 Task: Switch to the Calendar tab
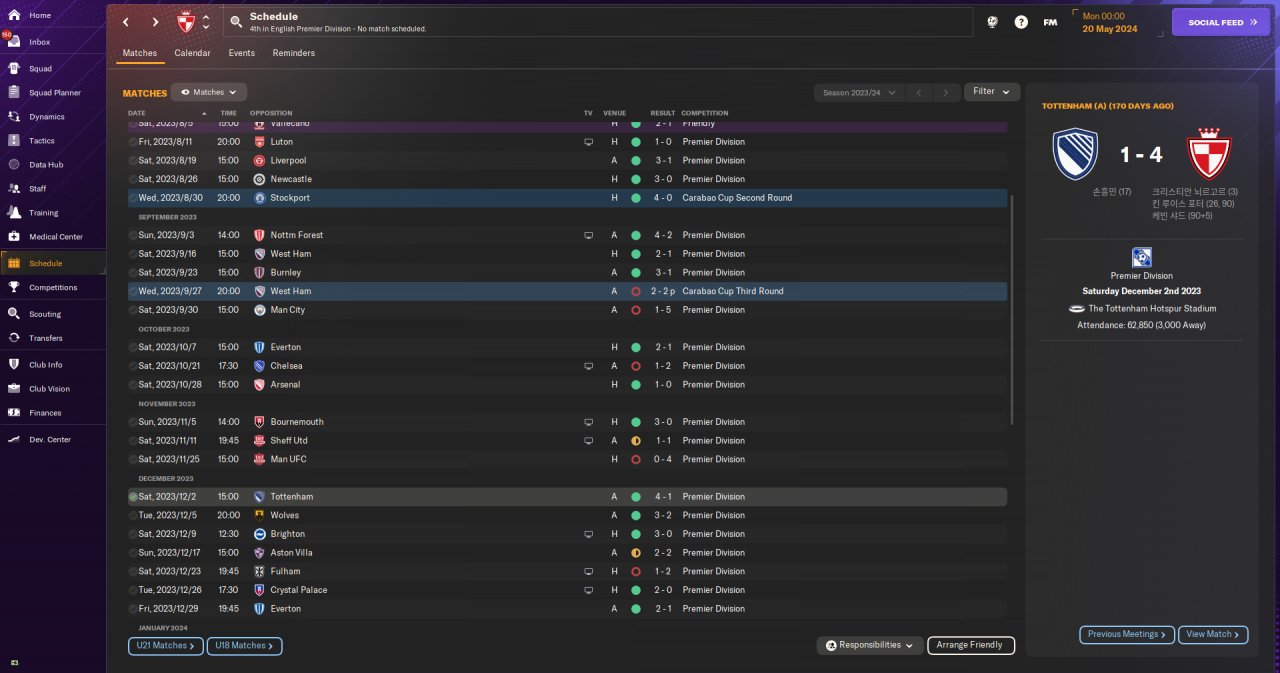[x=192, y=53]
